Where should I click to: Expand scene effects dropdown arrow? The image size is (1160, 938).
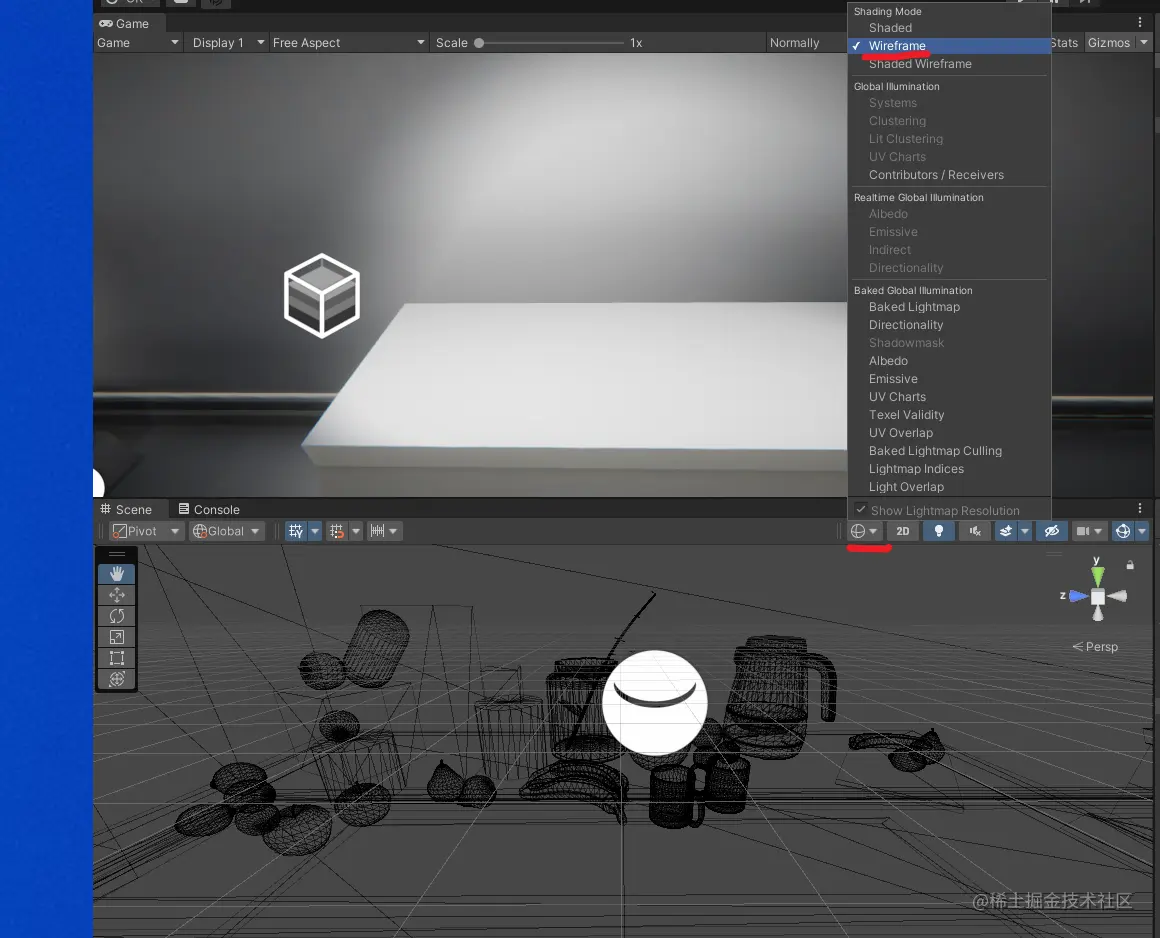coord(1025,531)
